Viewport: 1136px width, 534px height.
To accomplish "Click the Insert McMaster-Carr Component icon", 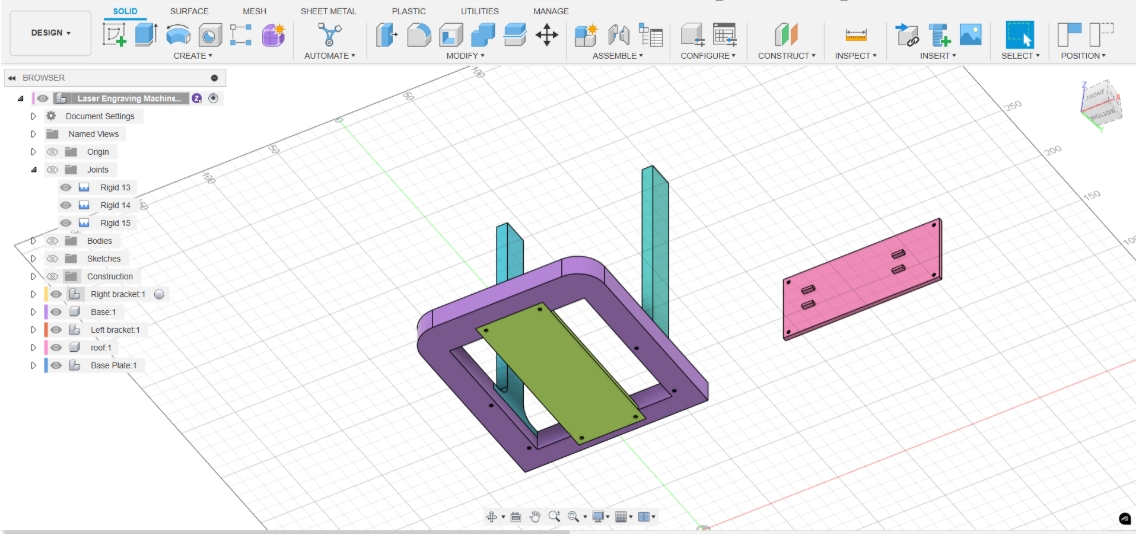I will pos(939,35).
